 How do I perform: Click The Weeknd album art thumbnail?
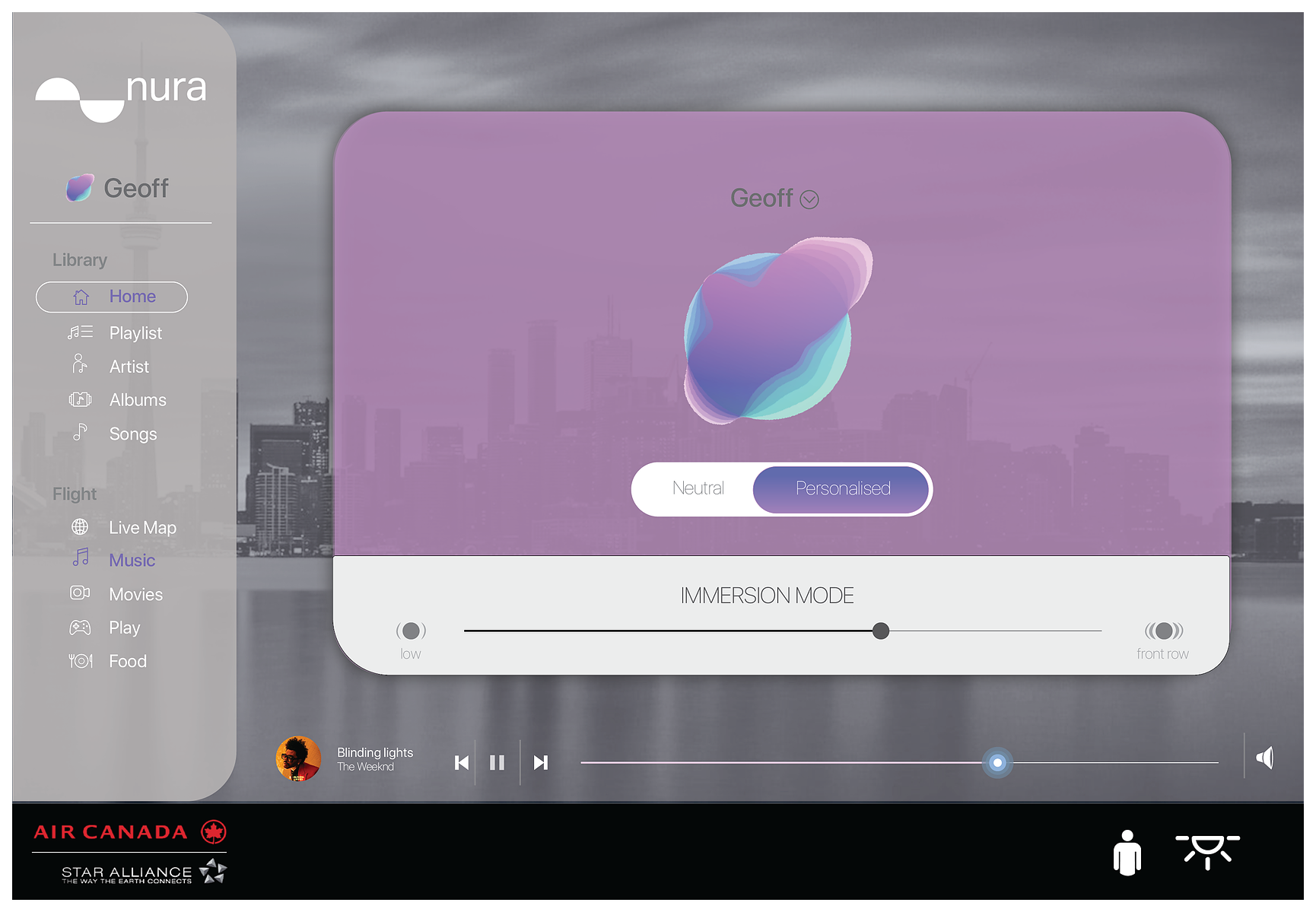298,758
